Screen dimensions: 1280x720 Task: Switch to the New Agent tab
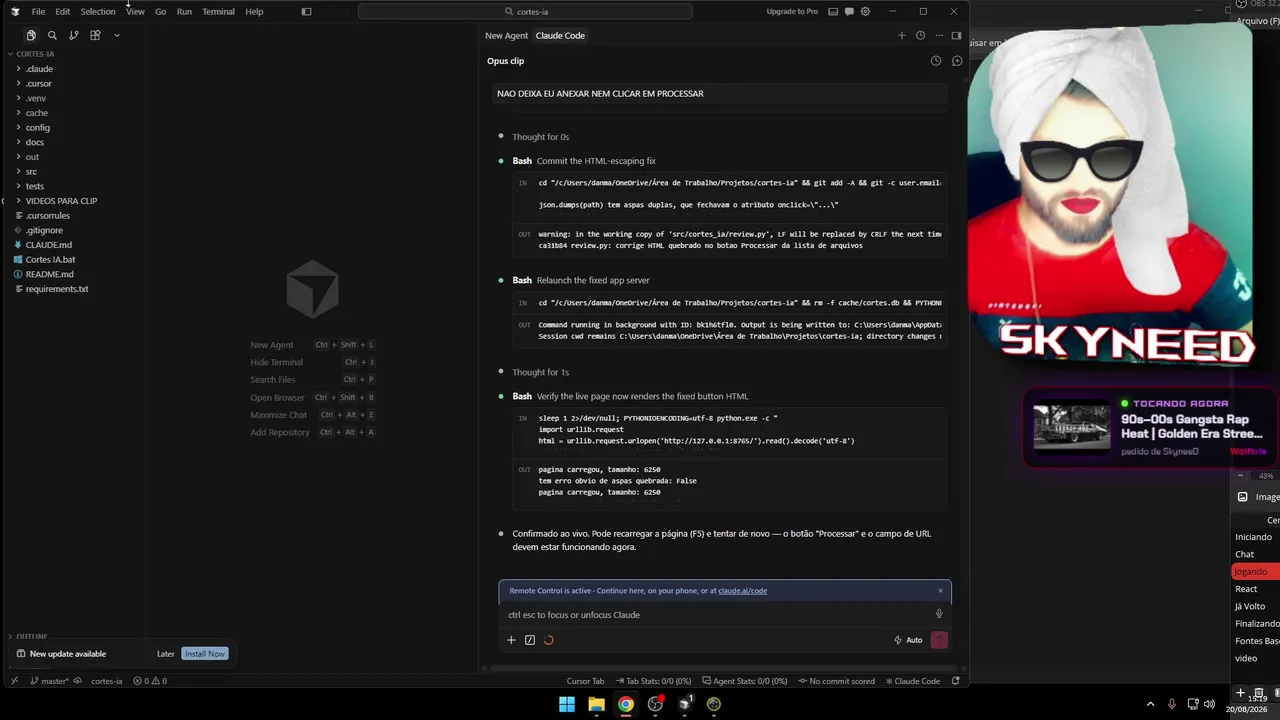point(506,35)
